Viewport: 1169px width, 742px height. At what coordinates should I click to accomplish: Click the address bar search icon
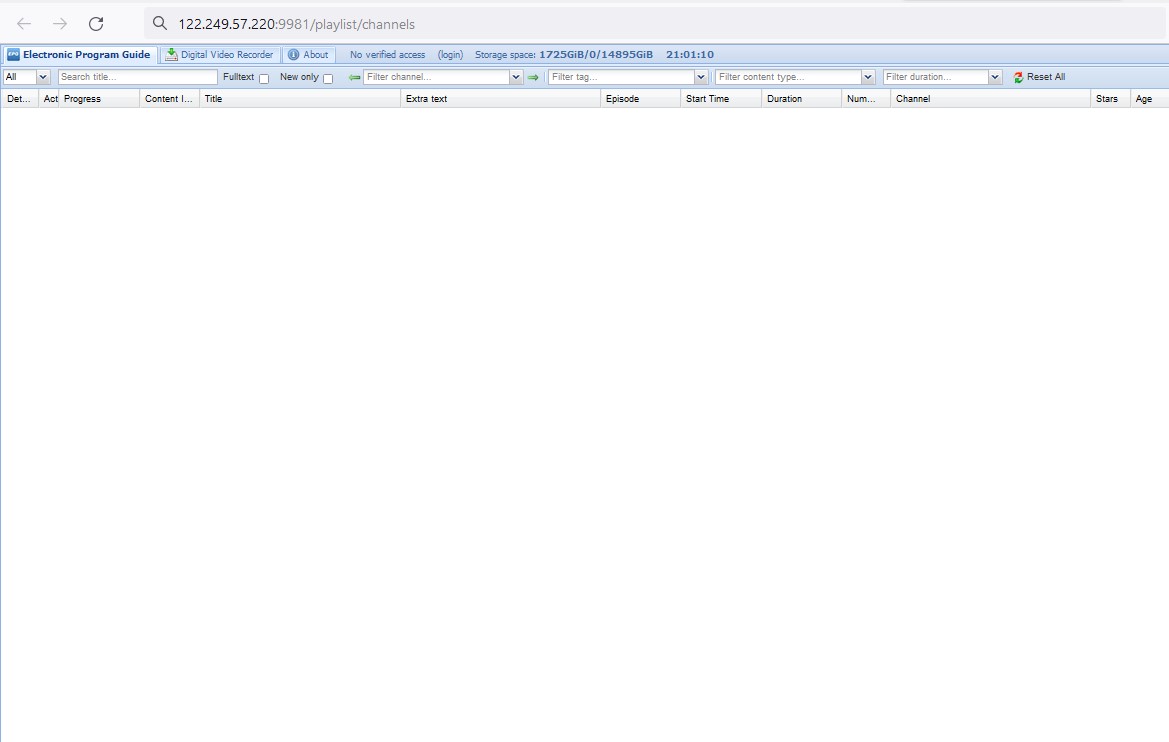click(160, 23)
